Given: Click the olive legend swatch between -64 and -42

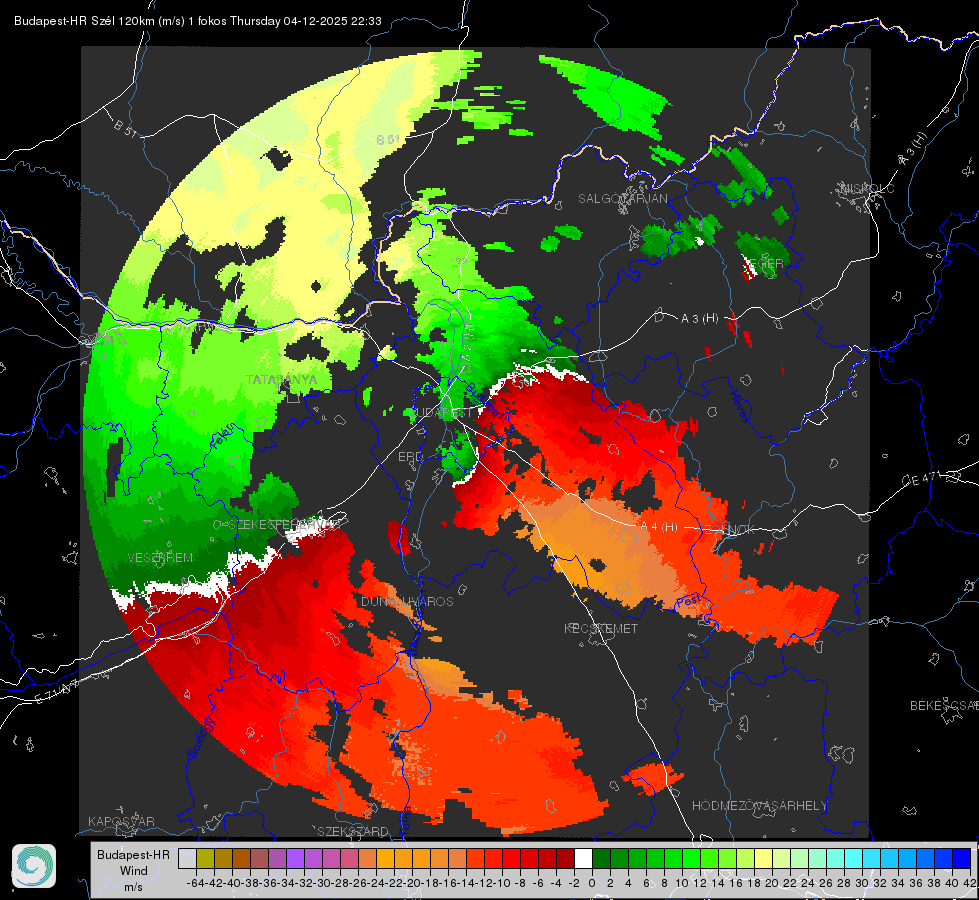Looking at the screenshot, I should [205, 858].
